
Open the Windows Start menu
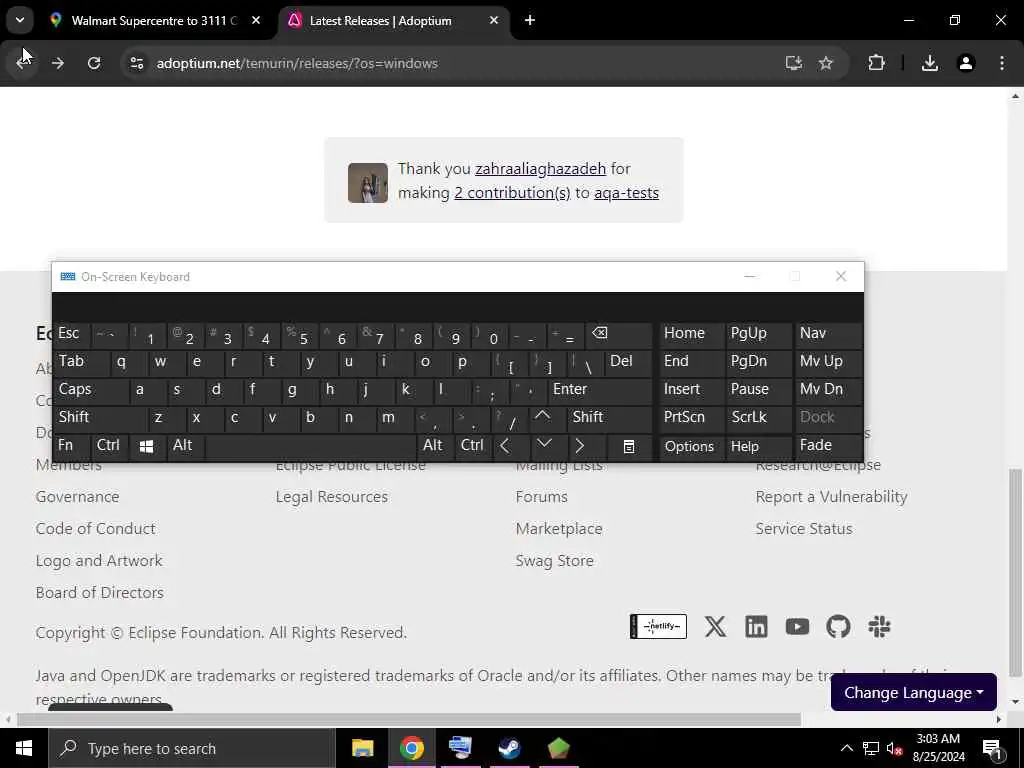[24, 748]
